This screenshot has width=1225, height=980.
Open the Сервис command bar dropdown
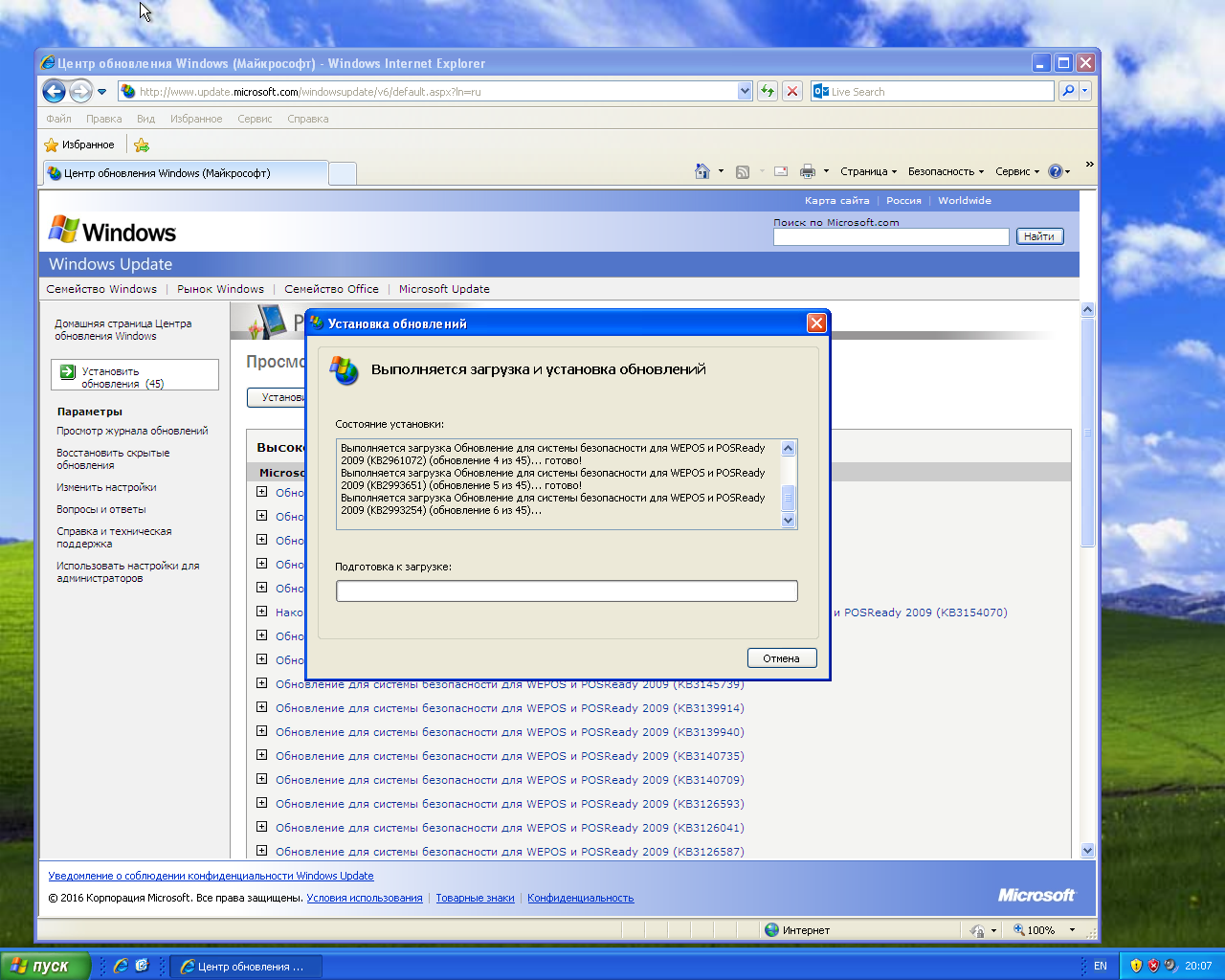(1017, 171)
